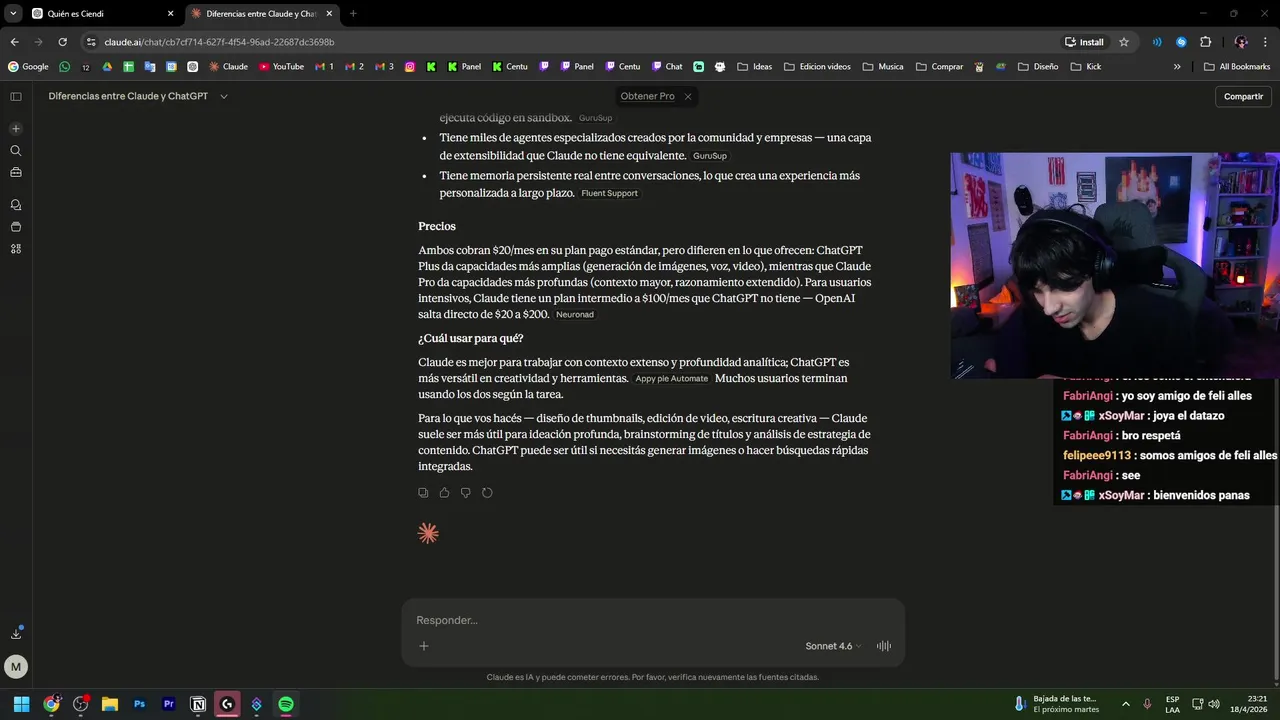Open the Kick bookmark folder

(x=1086, y=67)
